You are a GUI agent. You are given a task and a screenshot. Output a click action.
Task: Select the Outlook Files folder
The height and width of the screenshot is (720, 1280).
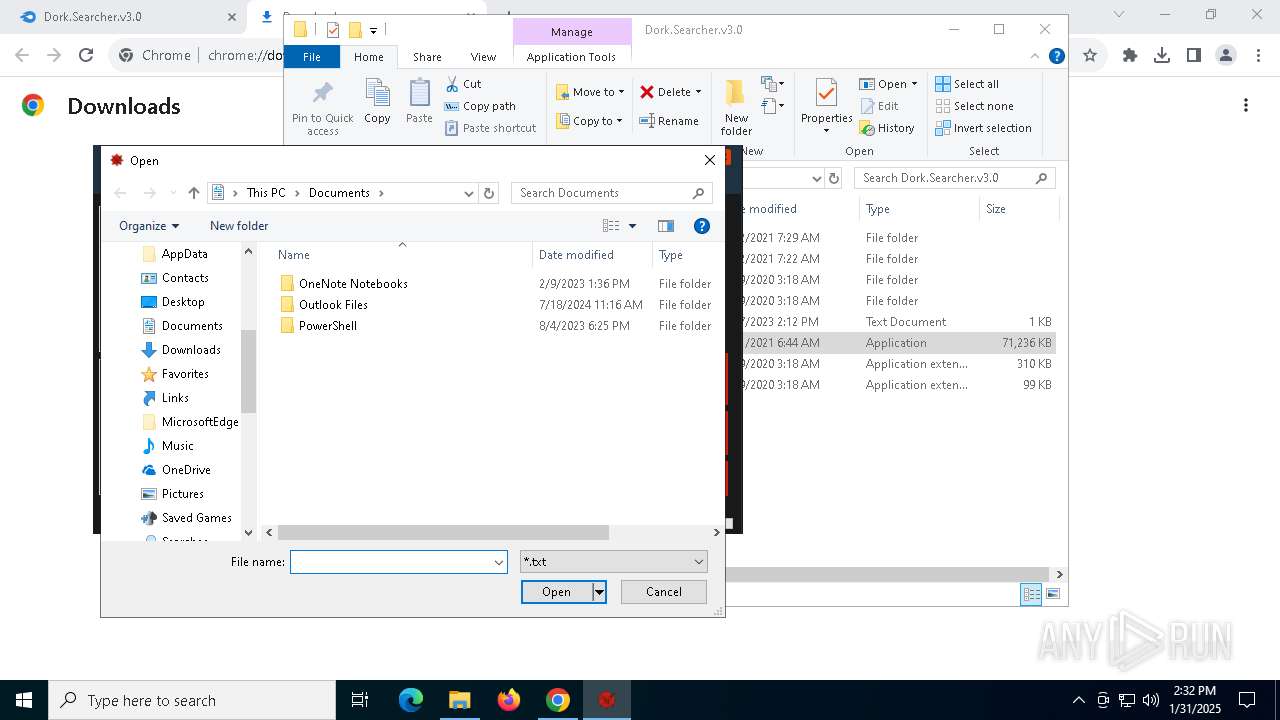click(333, 305)
